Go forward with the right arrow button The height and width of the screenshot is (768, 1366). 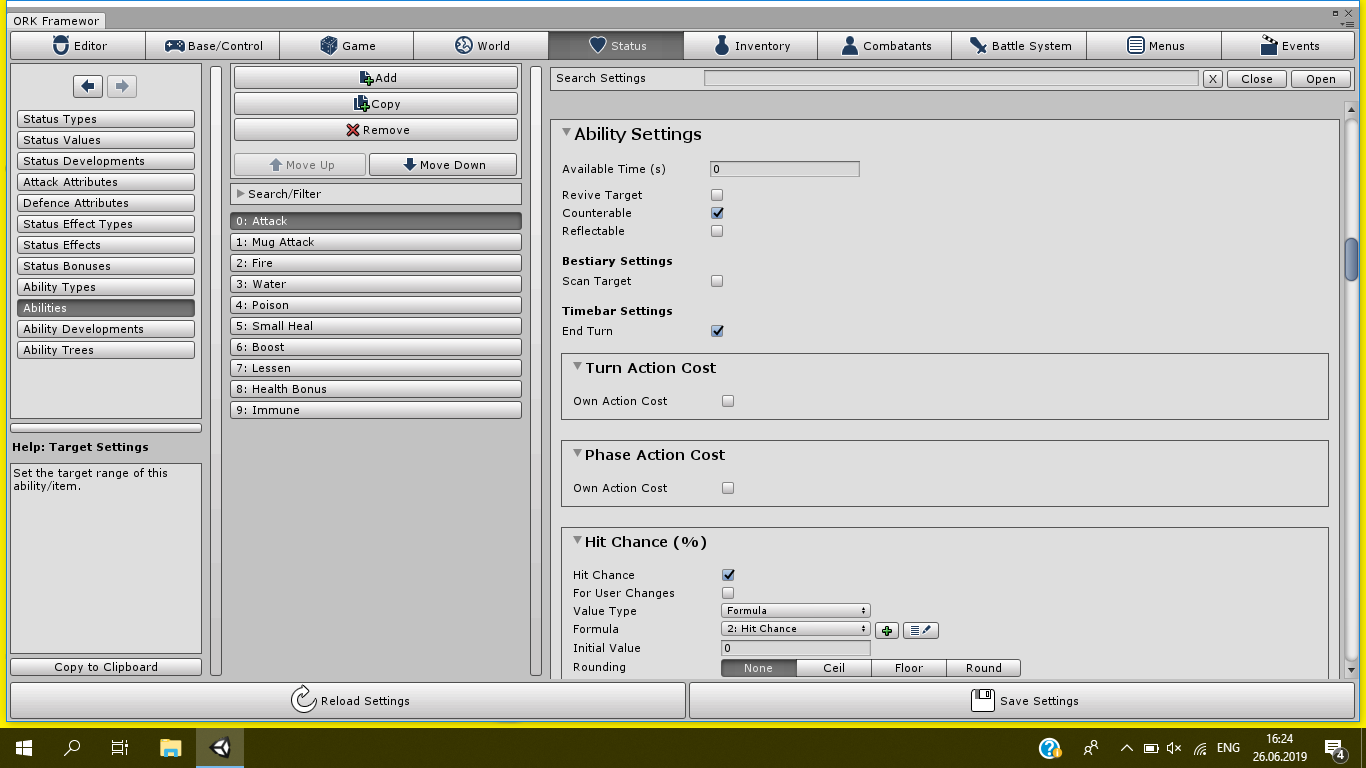121,87
